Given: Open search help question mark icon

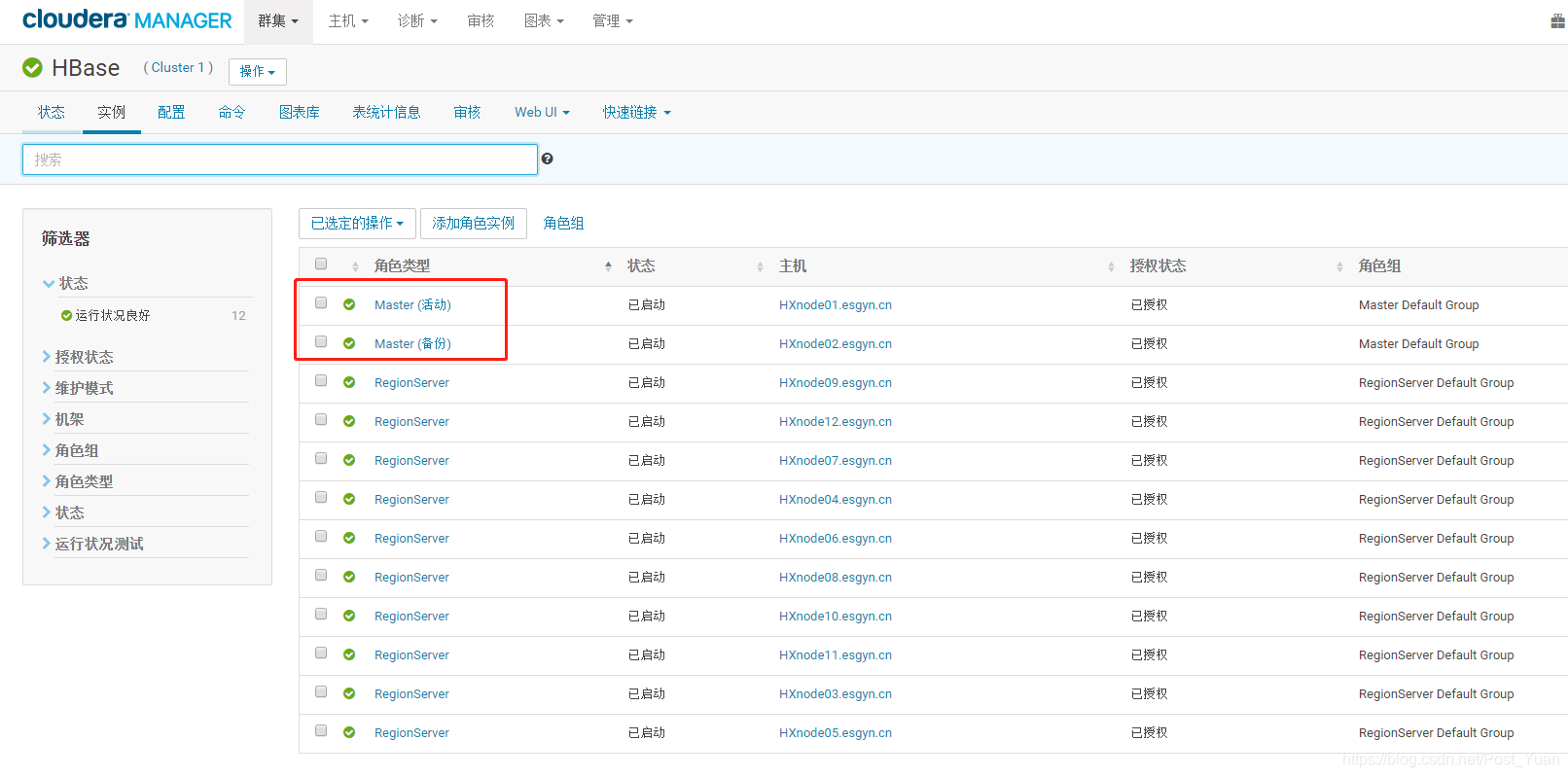Looking at the screenshot, I should tap(548, 159).
